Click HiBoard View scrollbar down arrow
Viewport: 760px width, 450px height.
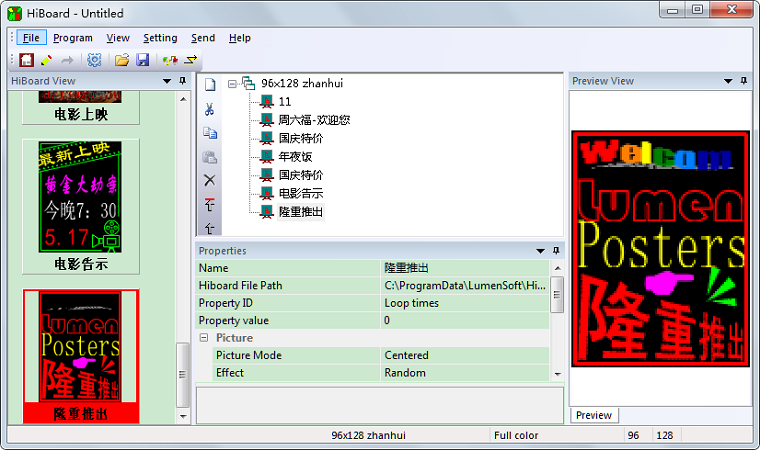pyautogui.click(x=183, y=416)
